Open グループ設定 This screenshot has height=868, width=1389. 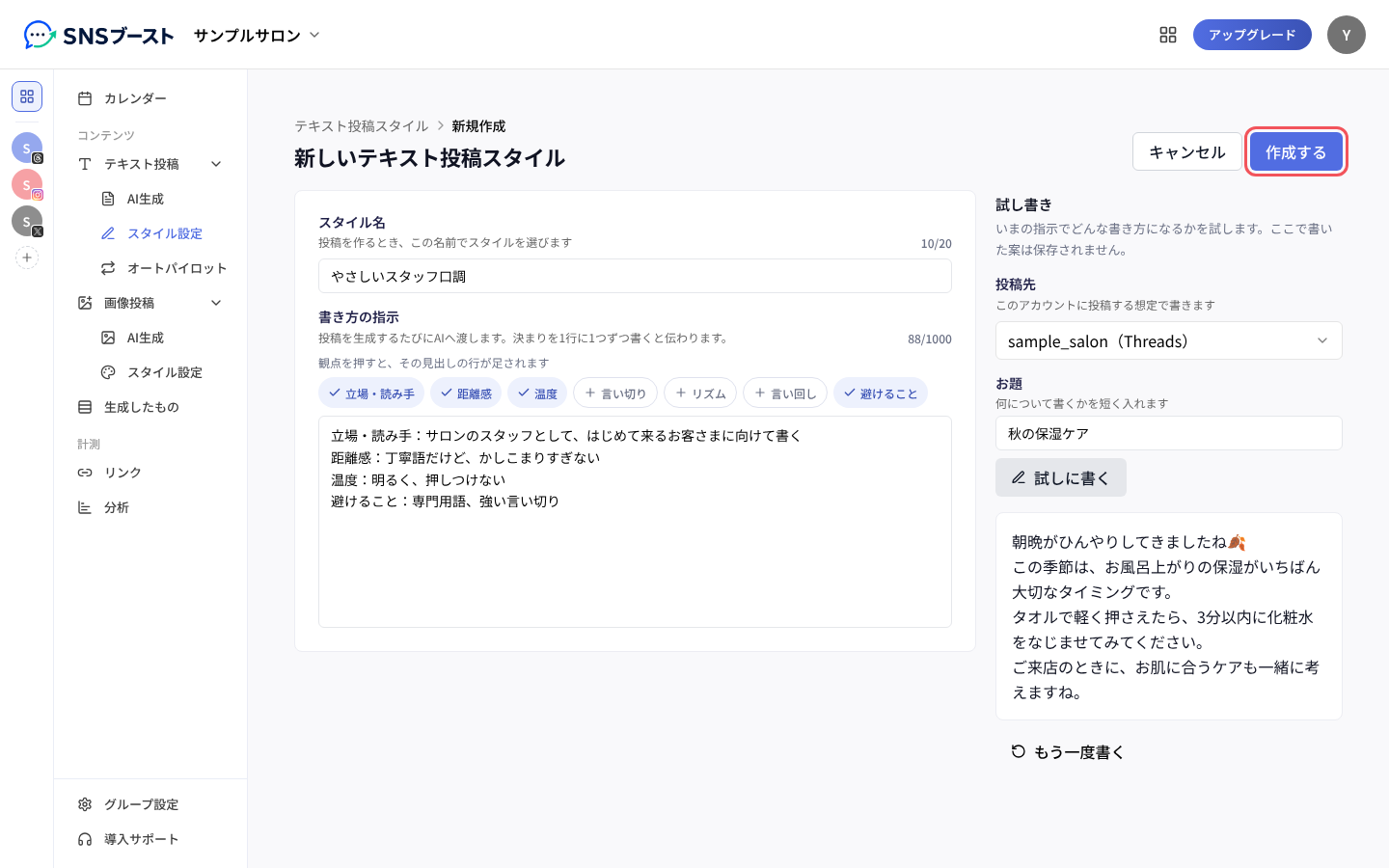click(150, 804)
